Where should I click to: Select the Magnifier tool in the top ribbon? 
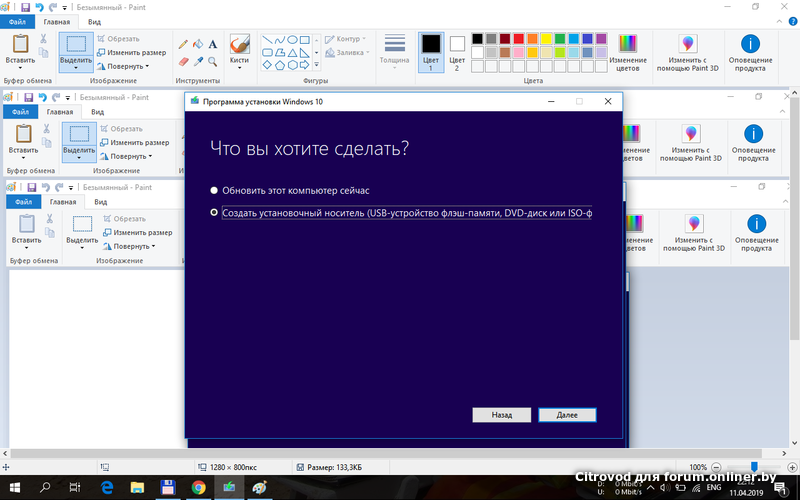click(x=213, y=62)
